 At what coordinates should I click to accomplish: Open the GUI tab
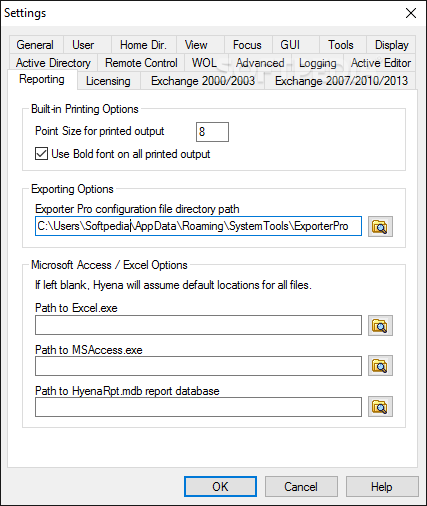click(x=296, y=45)
